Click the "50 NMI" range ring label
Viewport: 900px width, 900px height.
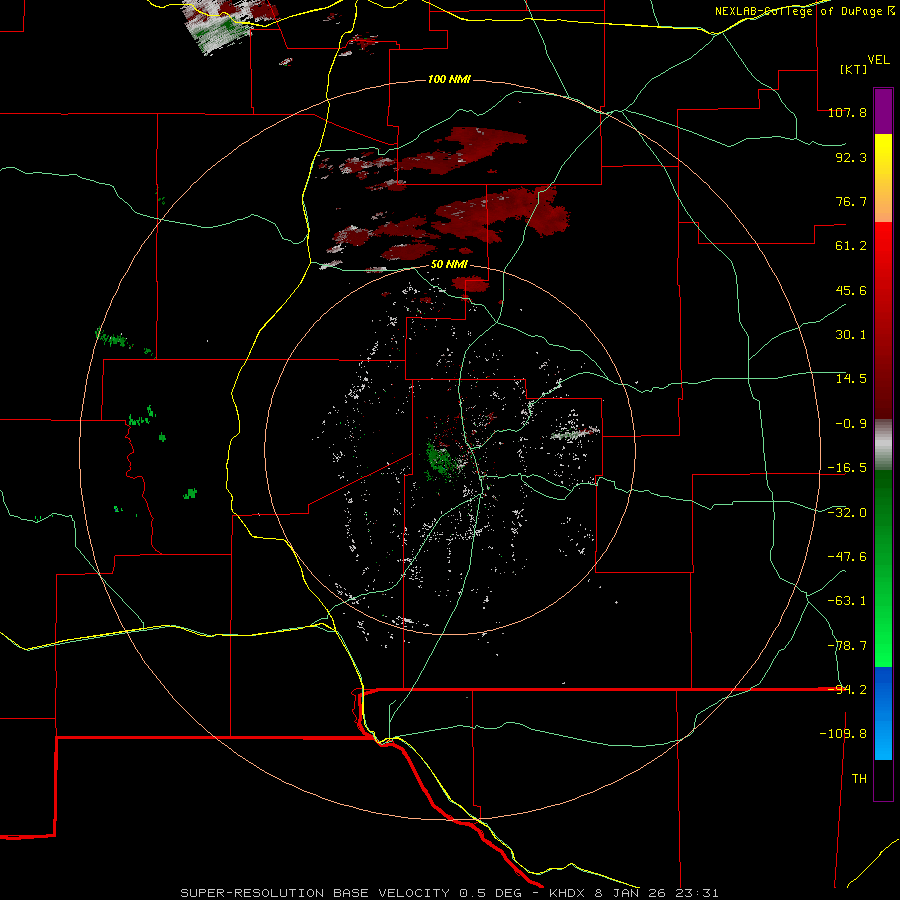point(449,265)
